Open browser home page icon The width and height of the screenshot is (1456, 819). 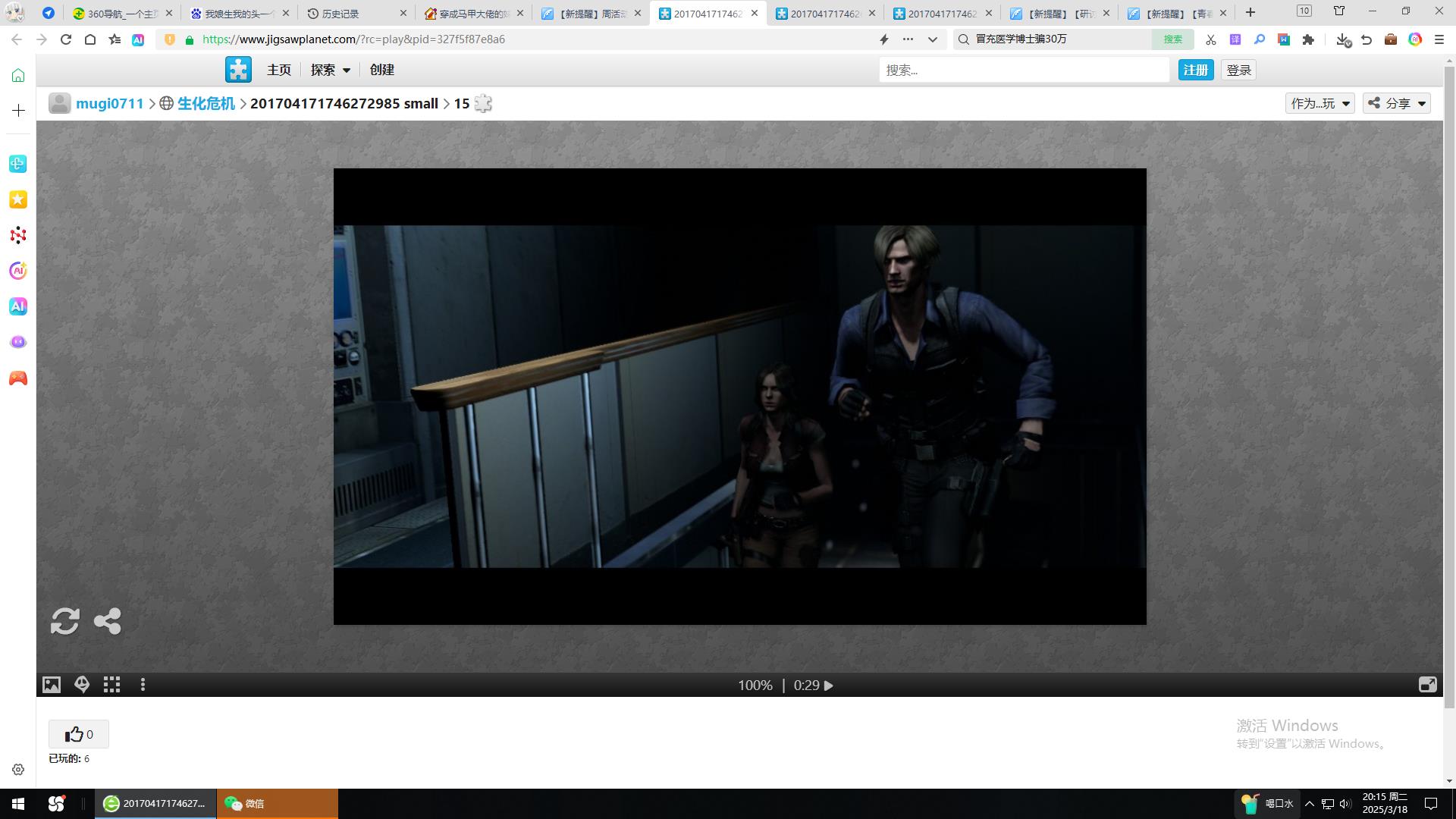coord(90,39)
